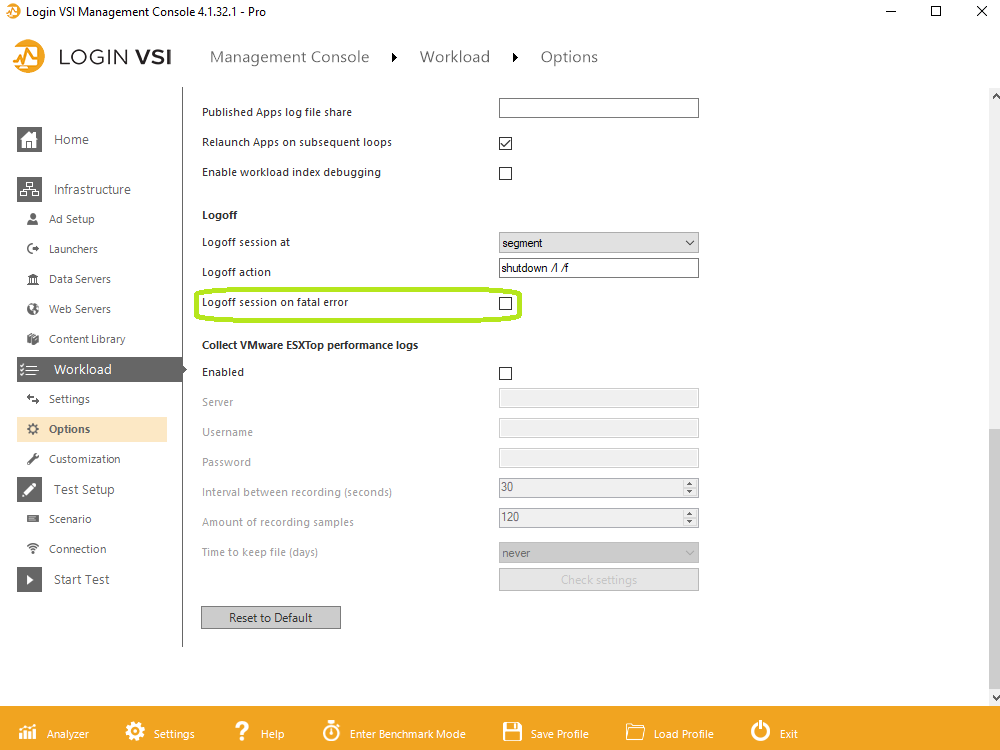Go to Launchers page
1000x750 pixels.
[x=73, y=249]
